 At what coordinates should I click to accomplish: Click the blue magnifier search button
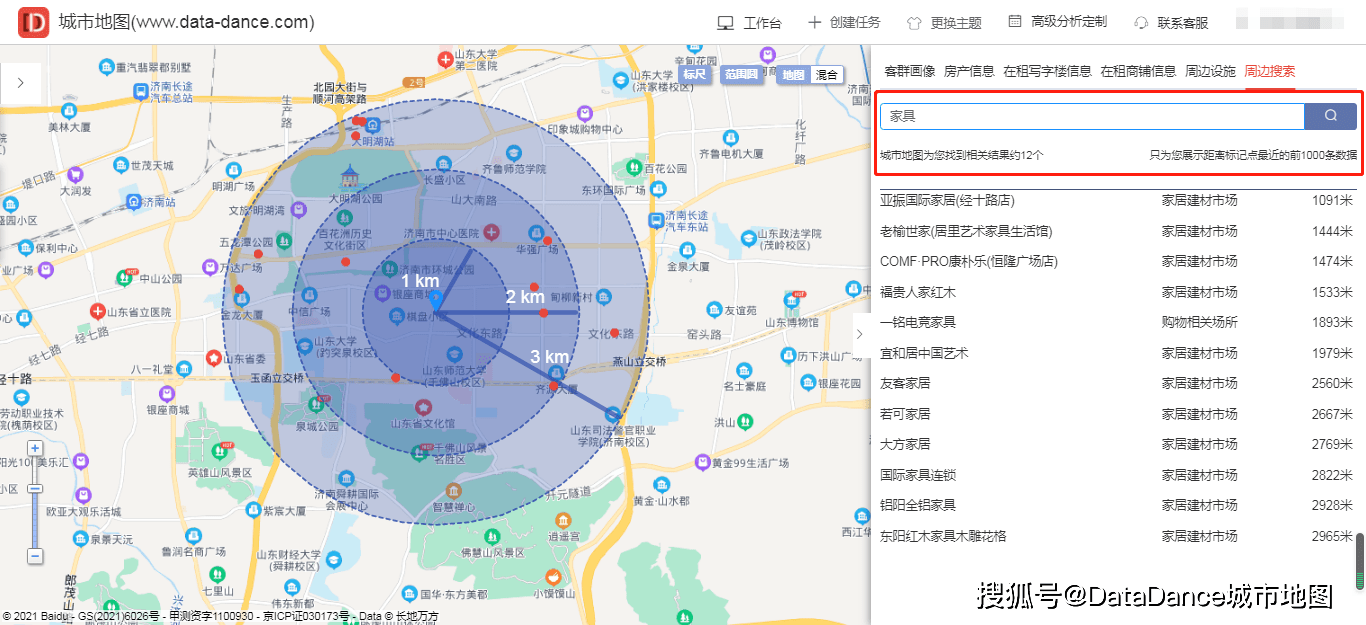(1331, 116)
